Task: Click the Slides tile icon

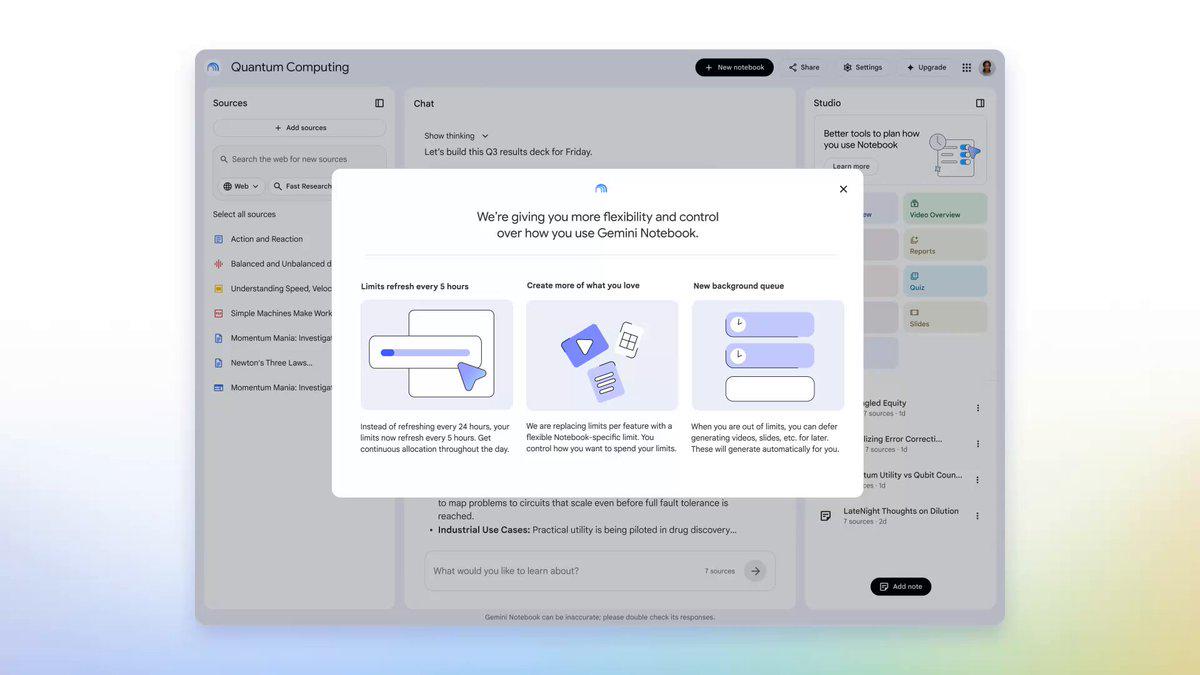Action: 914,312
